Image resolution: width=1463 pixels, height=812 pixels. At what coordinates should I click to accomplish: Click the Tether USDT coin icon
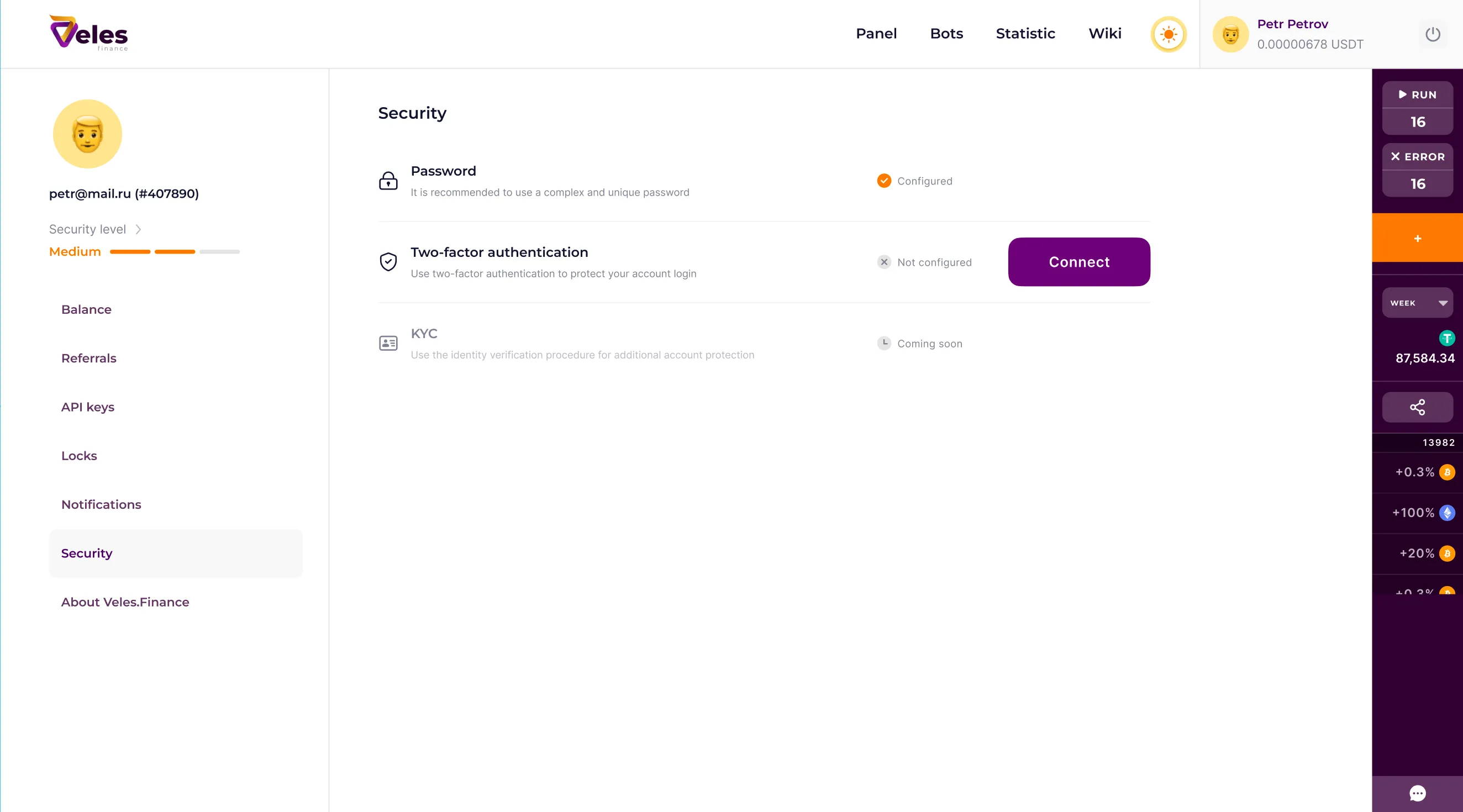coord(1446,339)
